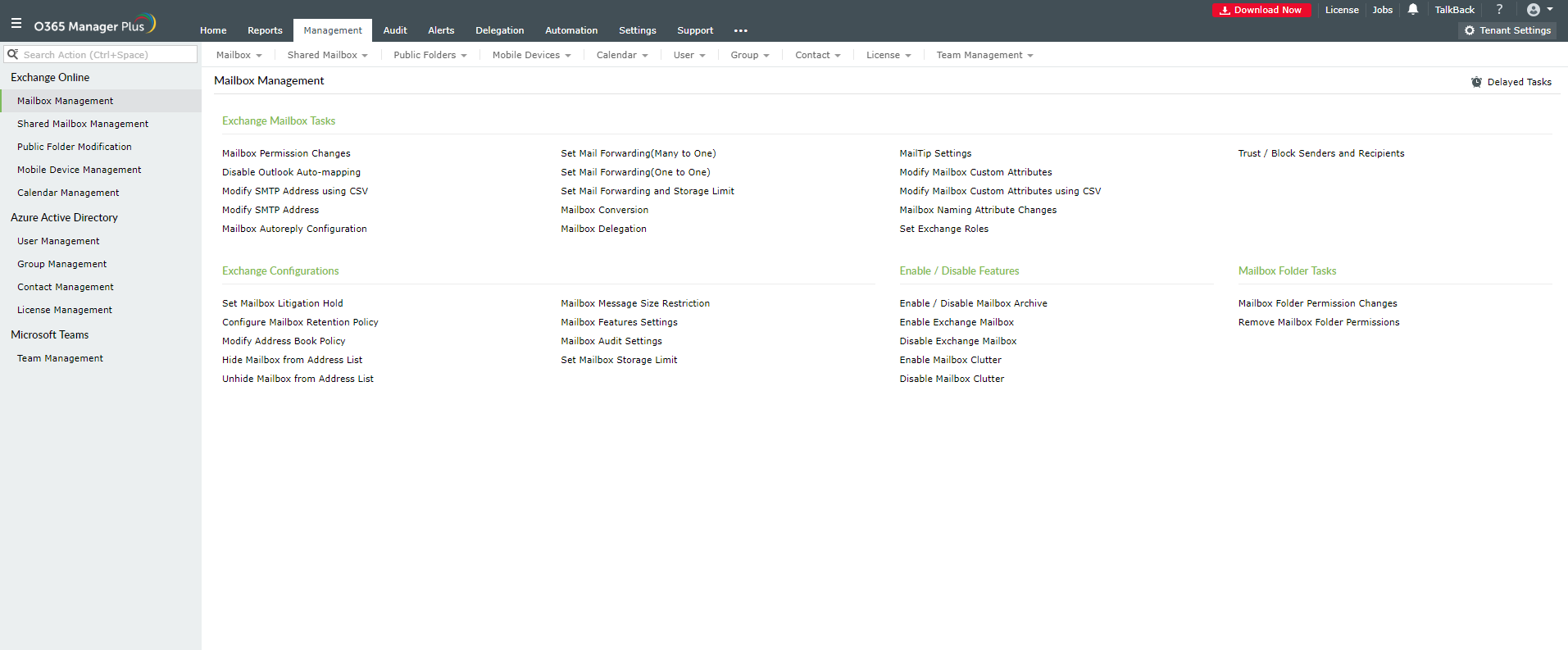Open the Team Management dropdown

coord(984,55)
